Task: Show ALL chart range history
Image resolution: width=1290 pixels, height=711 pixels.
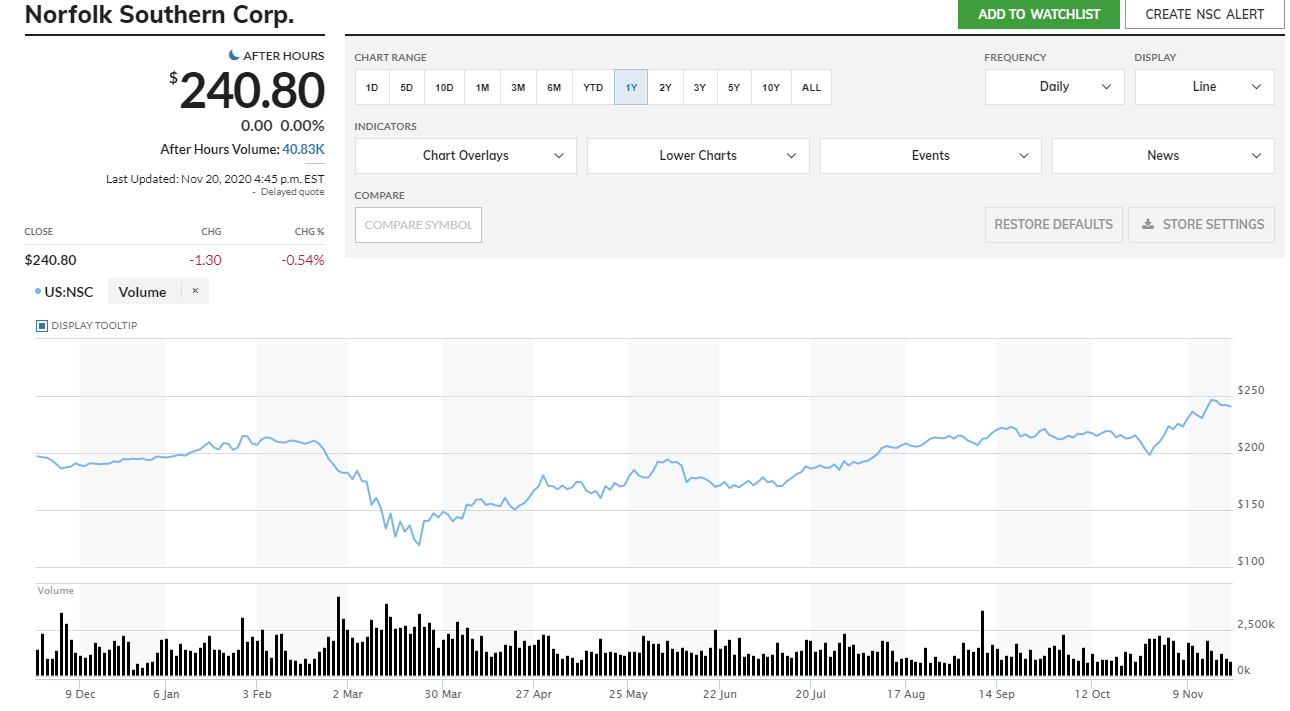Action: [x=811, y=87]
